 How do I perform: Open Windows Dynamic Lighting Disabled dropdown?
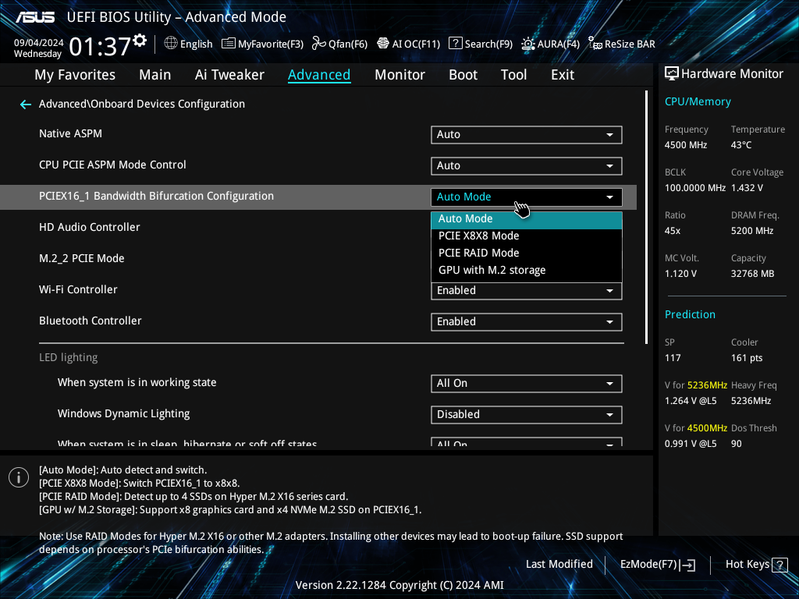pyautogui.click(x=526, y=415)
